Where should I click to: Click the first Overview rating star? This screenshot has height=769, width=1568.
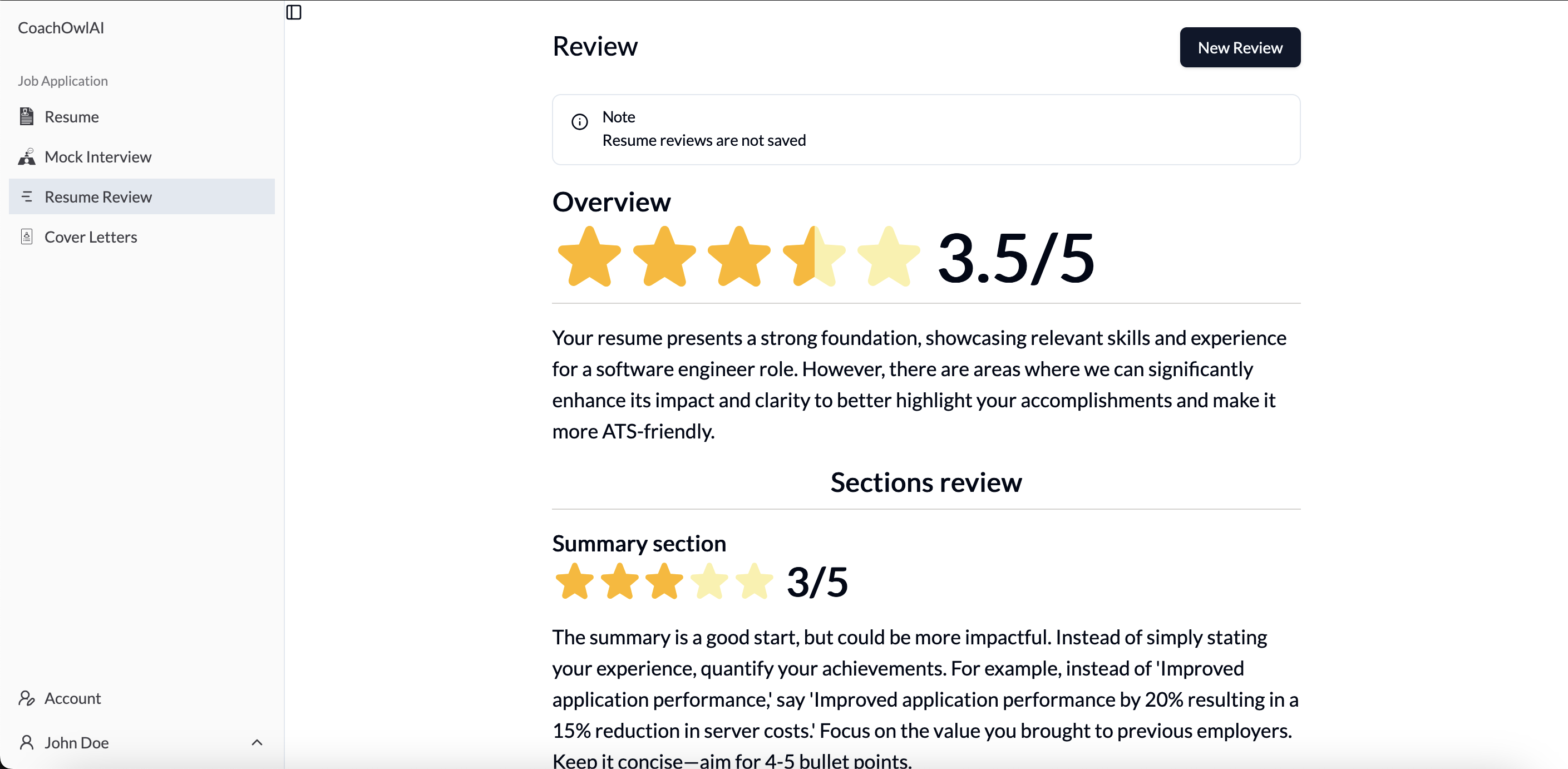pyautogui.click(x=589, y=258)
